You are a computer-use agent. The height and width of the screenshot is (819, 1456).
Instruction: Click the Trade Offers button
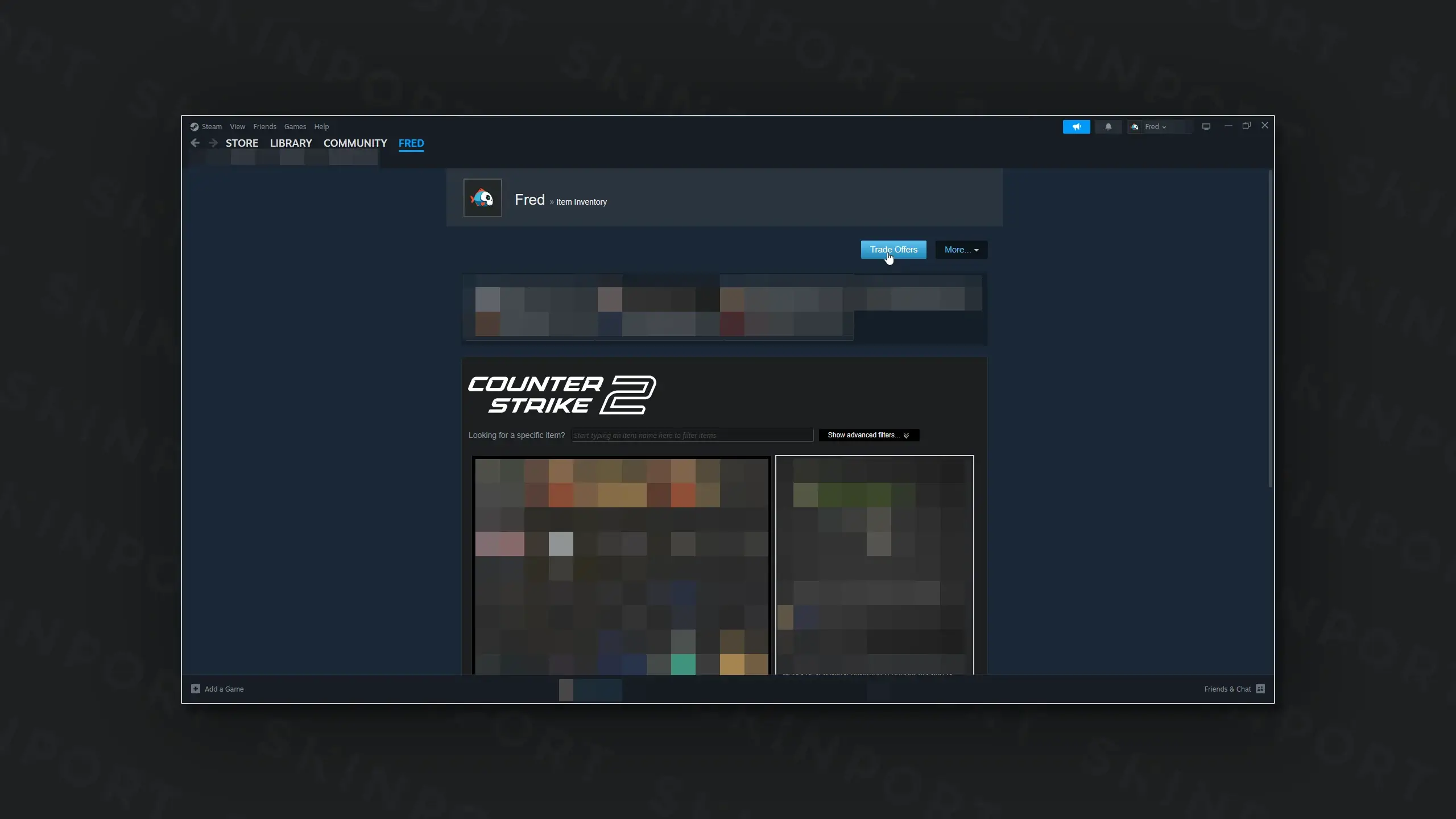click(x=893, y=250)
